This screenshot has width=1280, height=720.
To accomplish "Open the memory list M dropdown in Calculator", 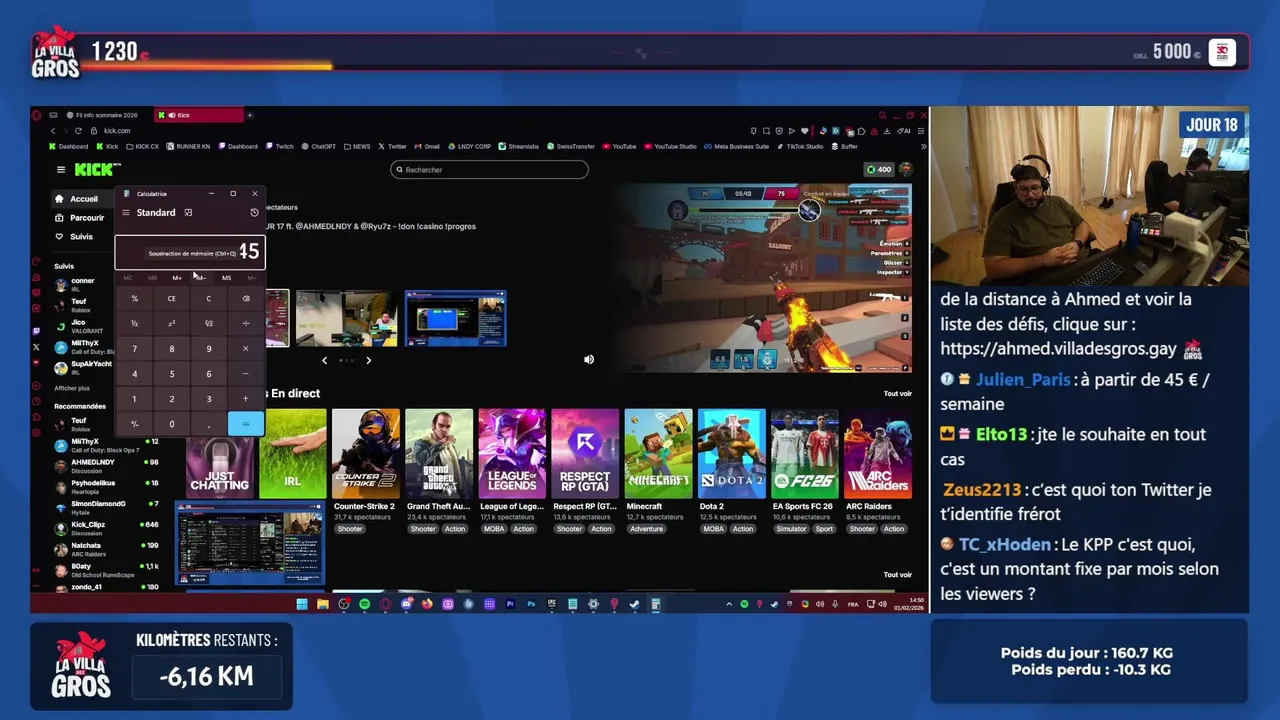I will click(251, 278).
